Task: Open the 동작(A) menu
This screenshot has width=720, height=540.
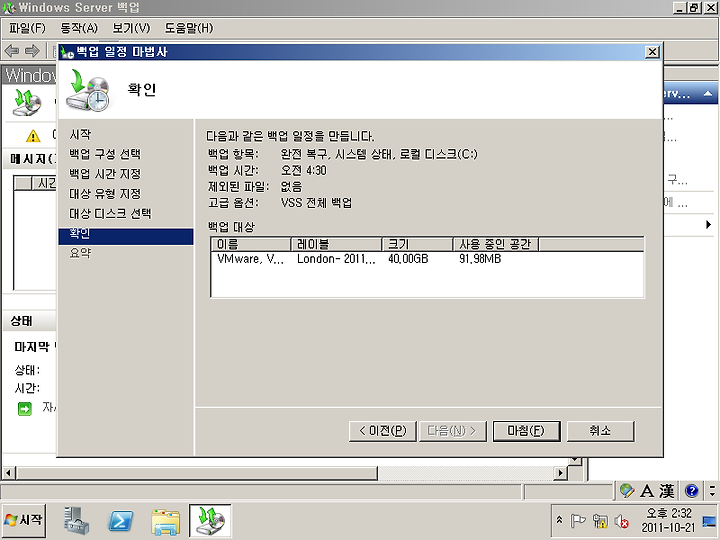Action: tap(79, 28)
